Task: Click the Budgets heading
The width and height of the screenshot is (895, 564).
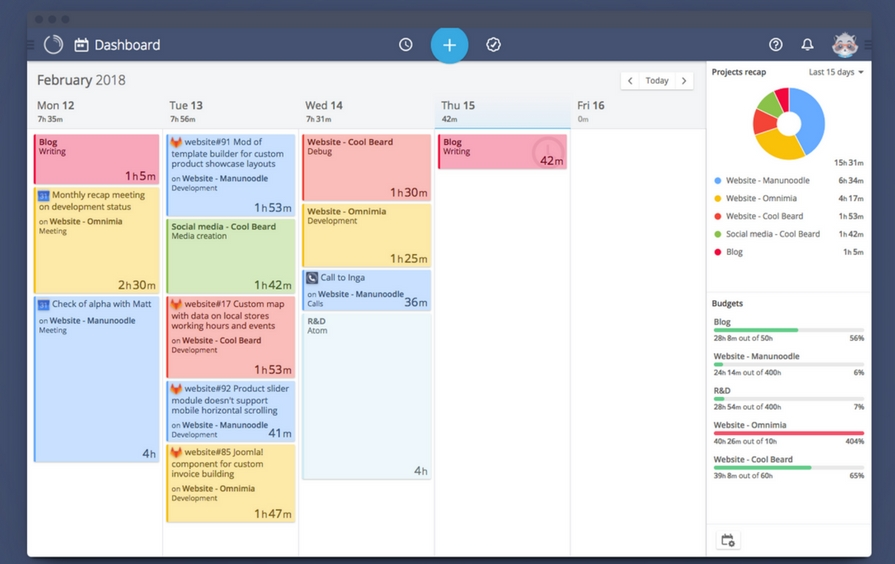Action: click(727, 304)
